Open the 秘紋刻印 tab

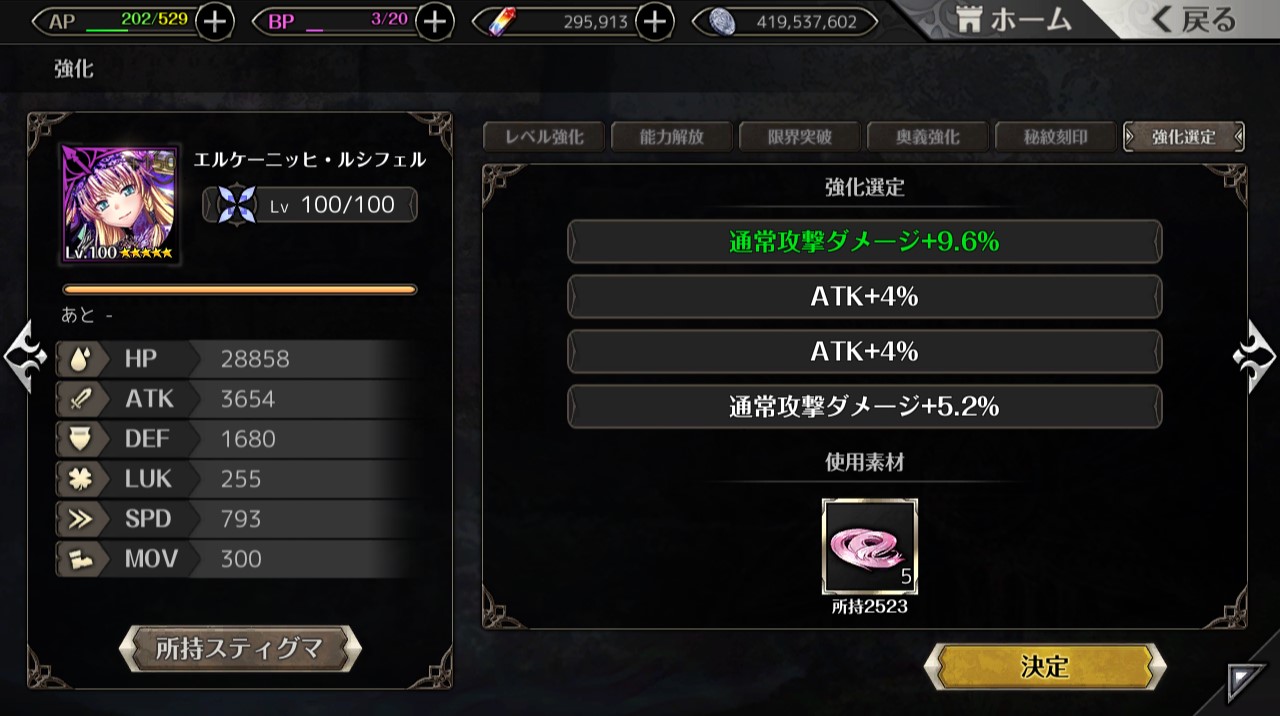point(1056,137)
